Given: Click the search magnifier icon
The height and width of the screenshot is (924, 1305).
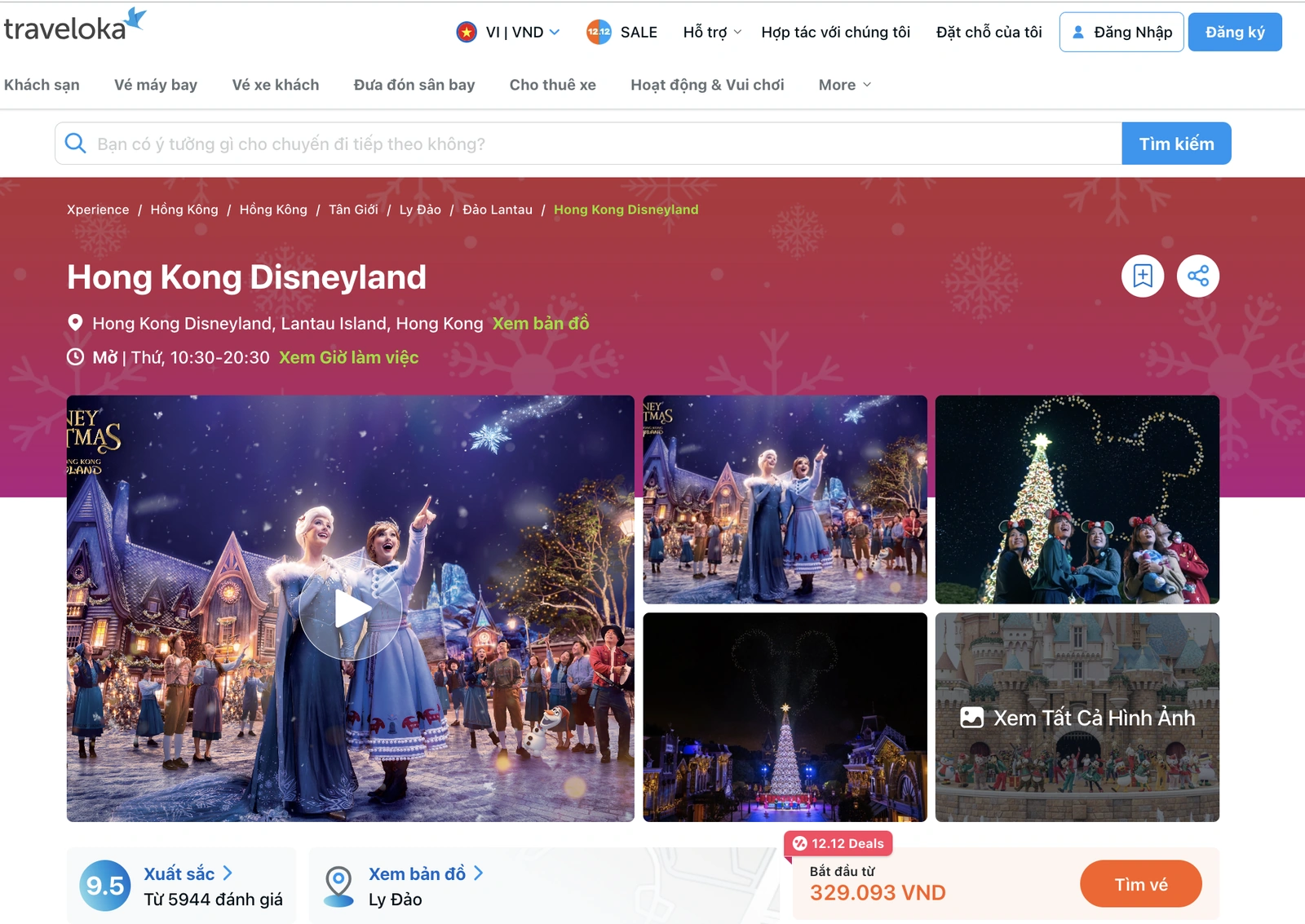Looking at the screenshot, I should 75,144.
